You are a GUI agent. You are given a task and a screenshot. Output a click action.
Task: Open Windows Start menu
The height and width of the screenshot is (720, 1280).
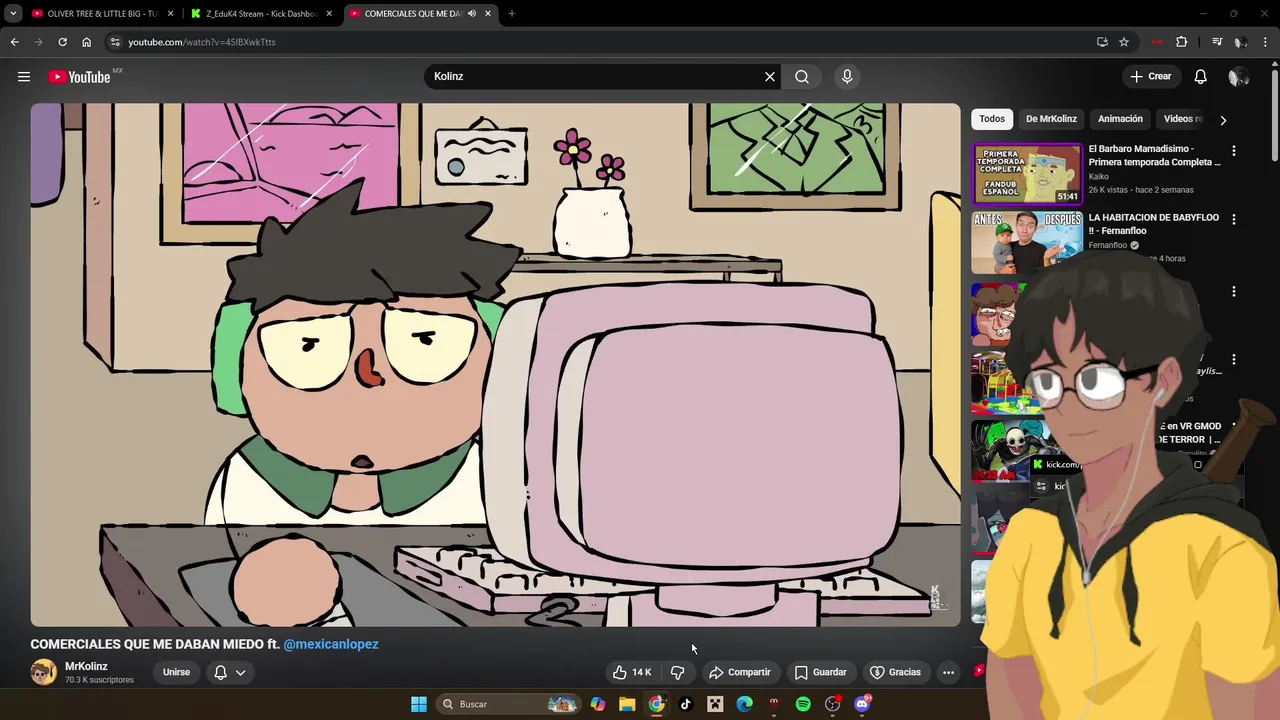coord(419,704)
